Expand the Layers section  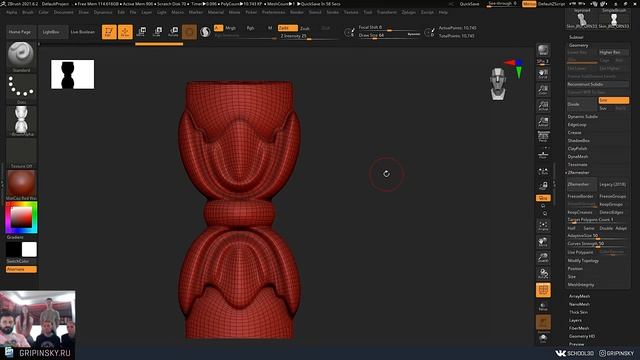[575, 320]
